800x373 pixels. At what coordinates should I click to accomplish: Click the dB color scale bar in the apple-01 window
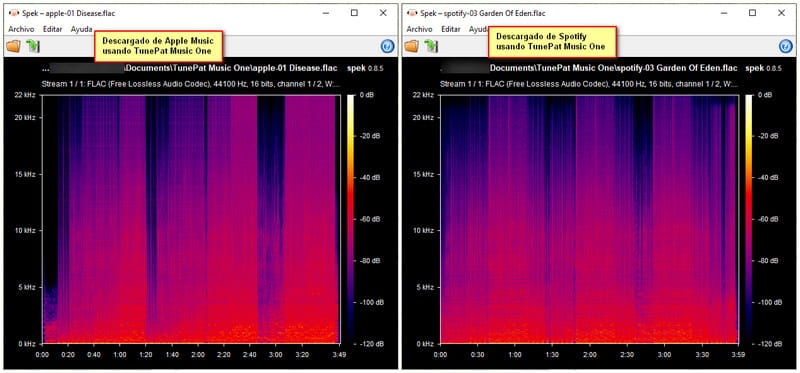pos(350,219)
